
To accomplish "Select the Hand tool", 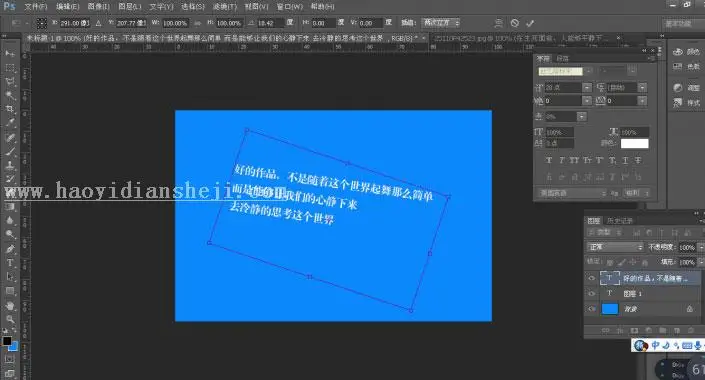I will pos(10,306).
